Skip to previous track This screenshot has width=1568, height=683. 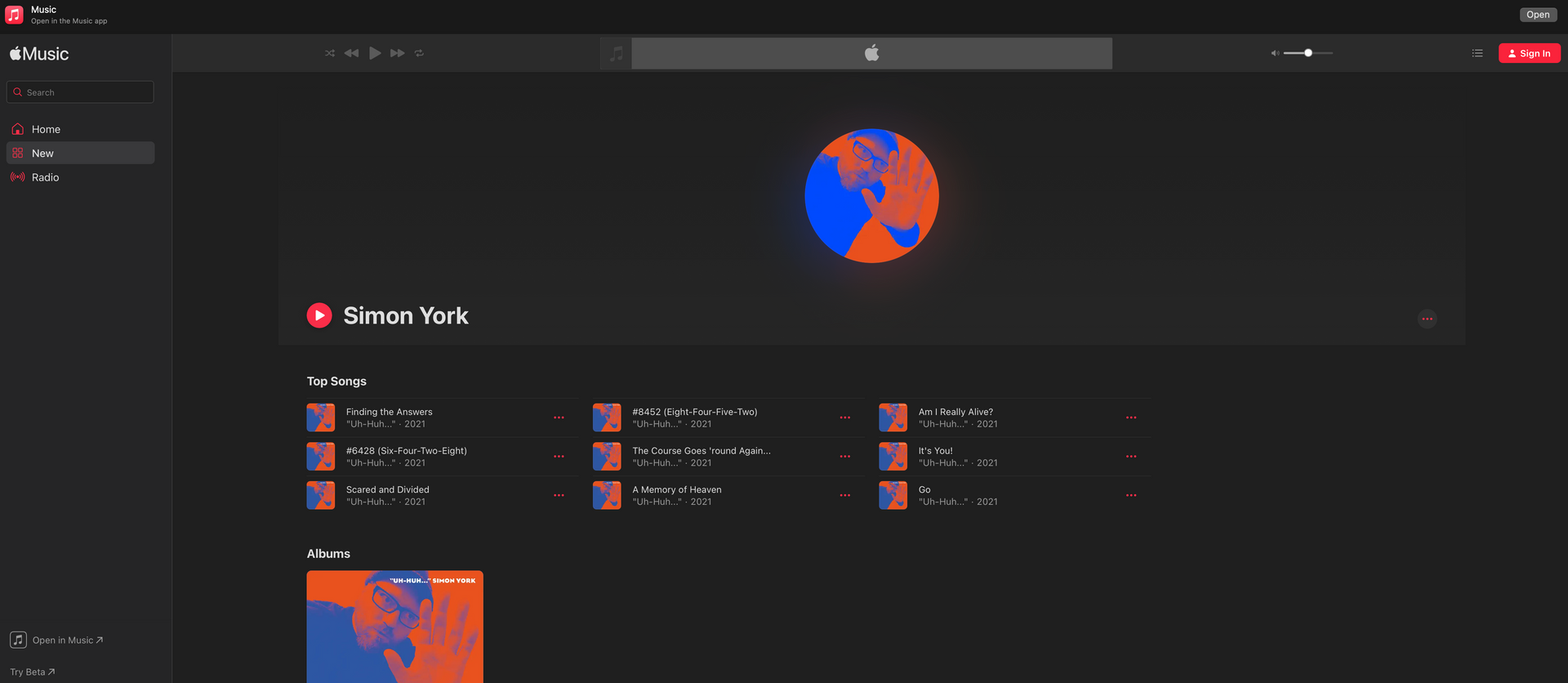click(x=351, y=53)
